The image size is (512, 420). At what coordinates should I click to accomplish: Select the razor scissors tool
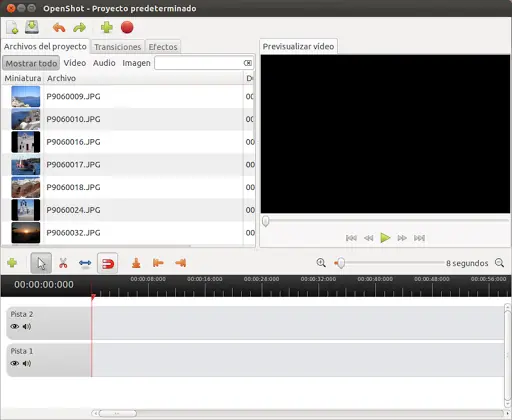coord(63,263)
